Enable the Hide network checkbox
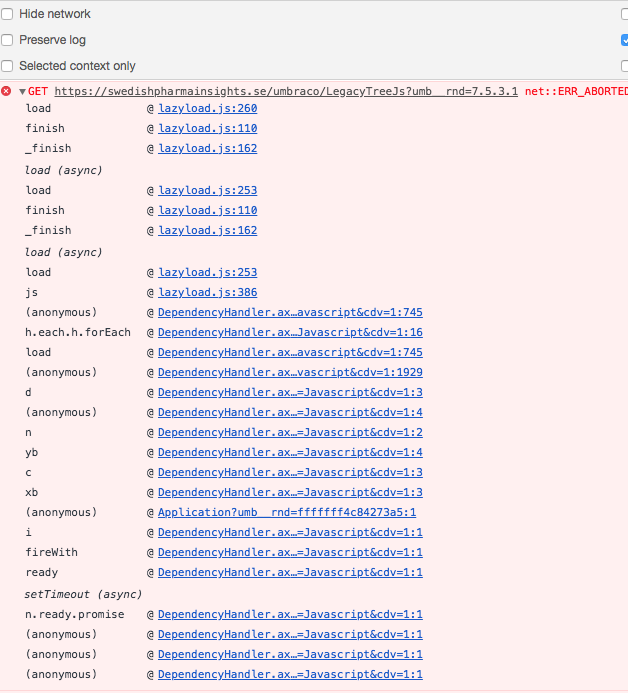Image resolution: width=628 pixels, height=693 pixels. 8,14
